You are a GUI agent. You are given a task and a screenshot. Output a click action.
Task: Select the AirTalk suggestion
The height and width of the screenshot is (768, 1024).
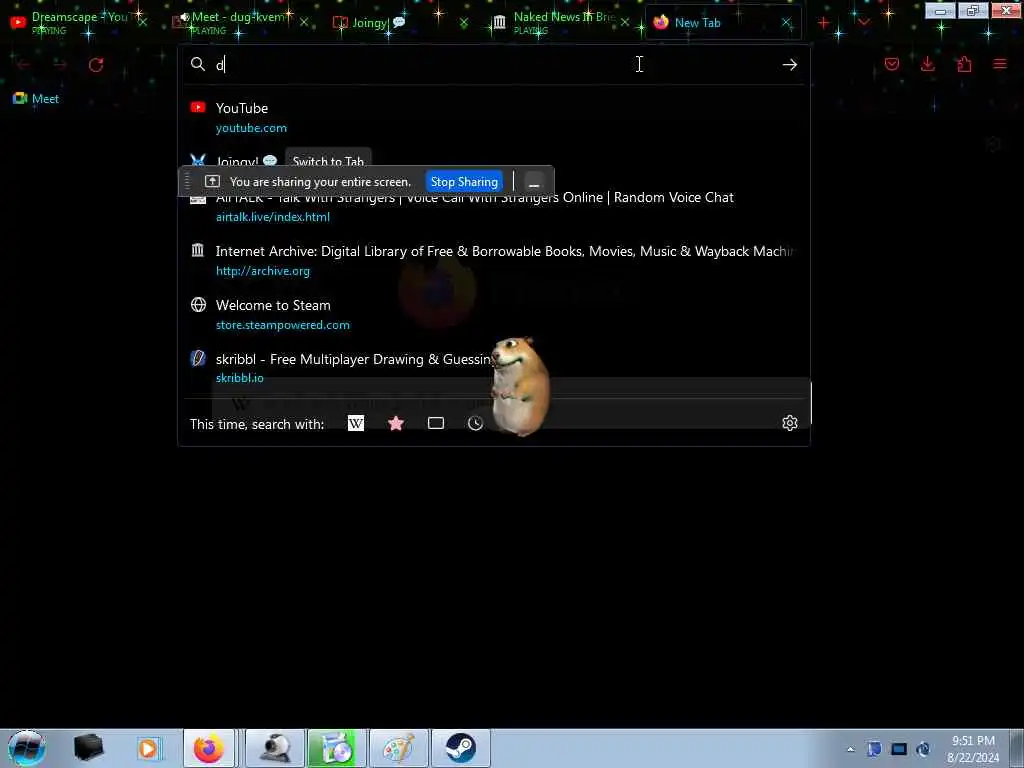pos(494,206)
